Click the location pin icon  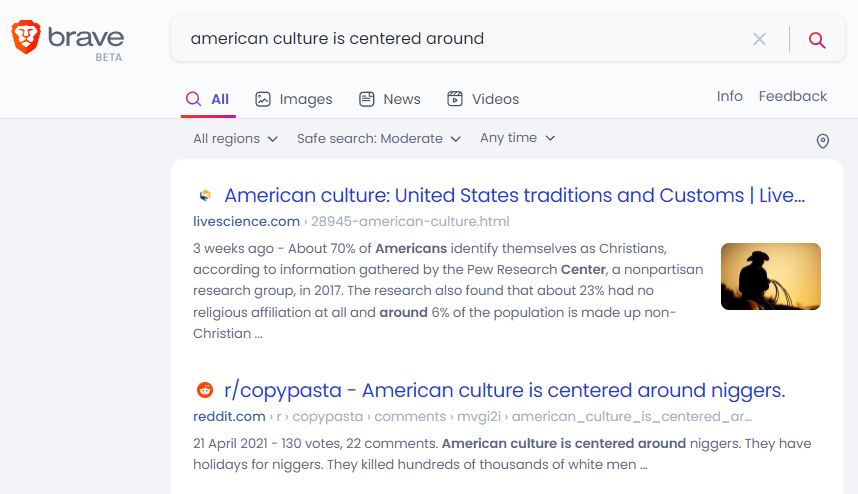tap(823, 141)
